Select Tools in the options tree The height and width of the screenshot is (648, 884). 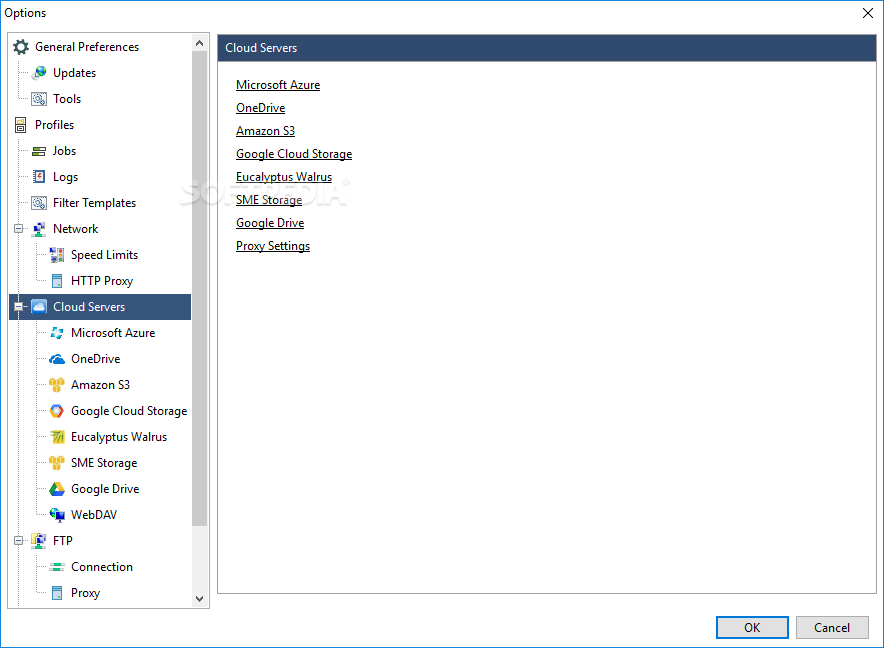(67, 99)
